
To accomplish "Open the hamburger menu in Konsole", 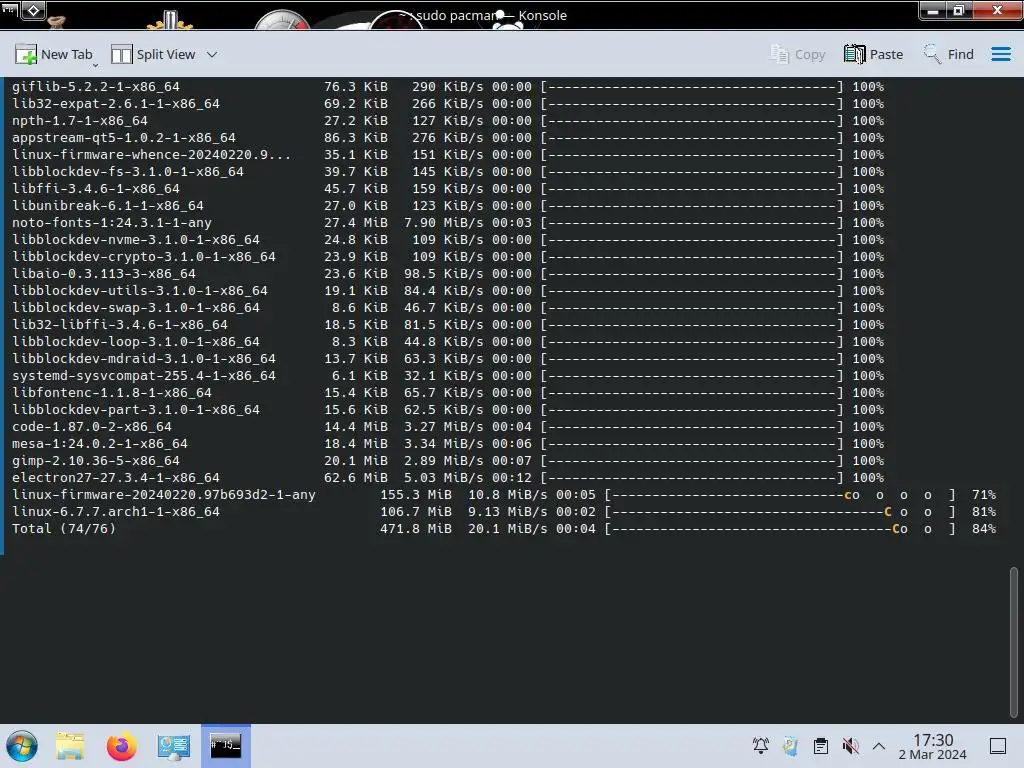I will (1000, 54).
